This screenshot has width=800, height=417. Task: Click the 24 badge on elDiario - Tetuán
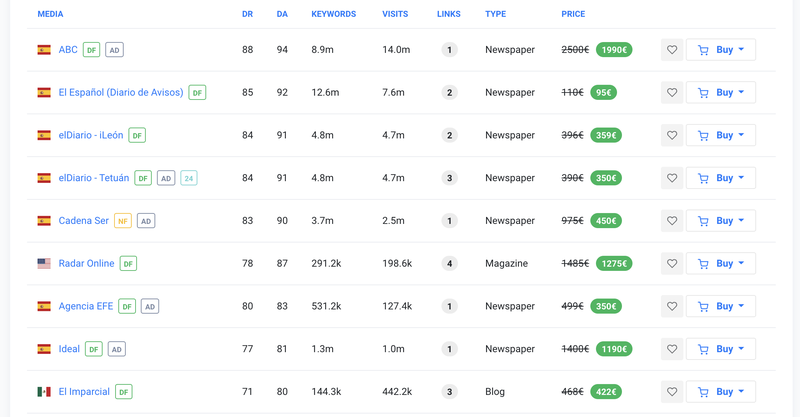pos(189,178)
